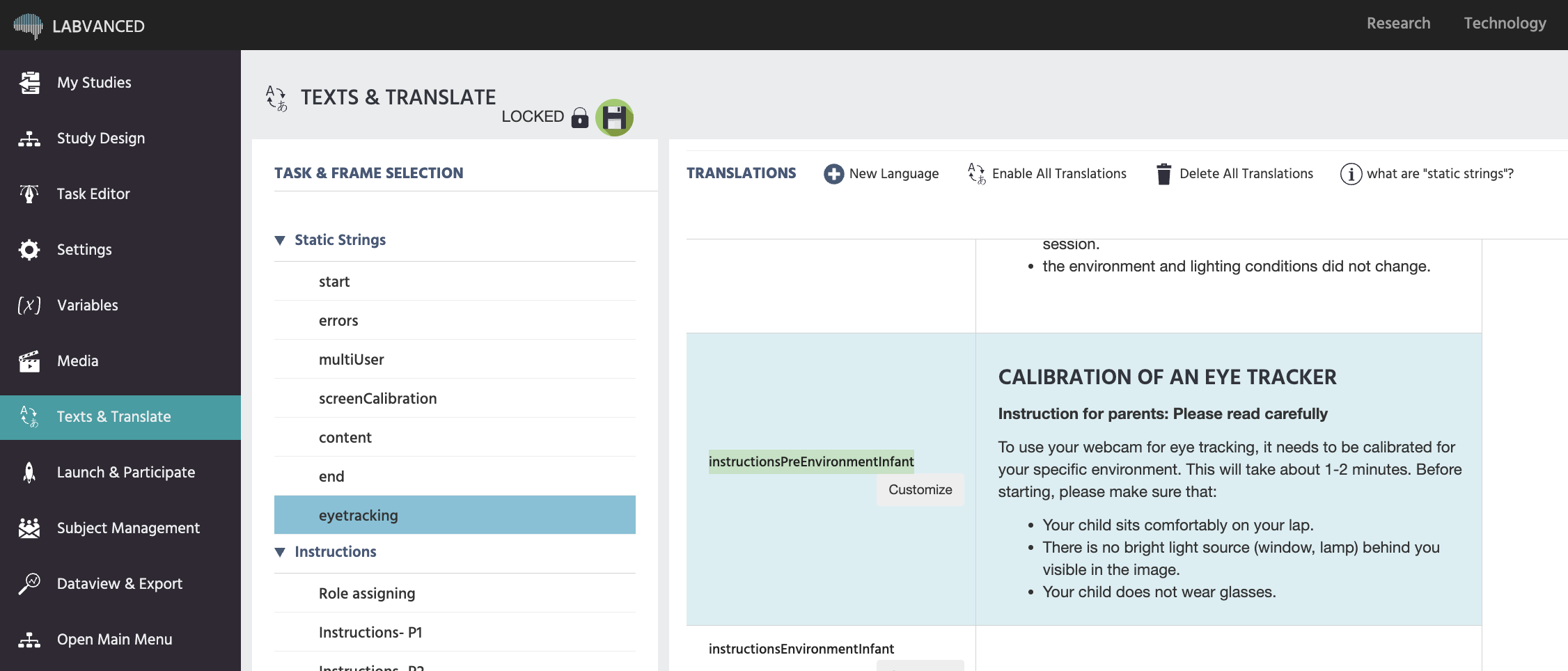Open Settings via the gear icon
The width and height of the screenshot is (1568, 671).
click(x=29, y=250)
